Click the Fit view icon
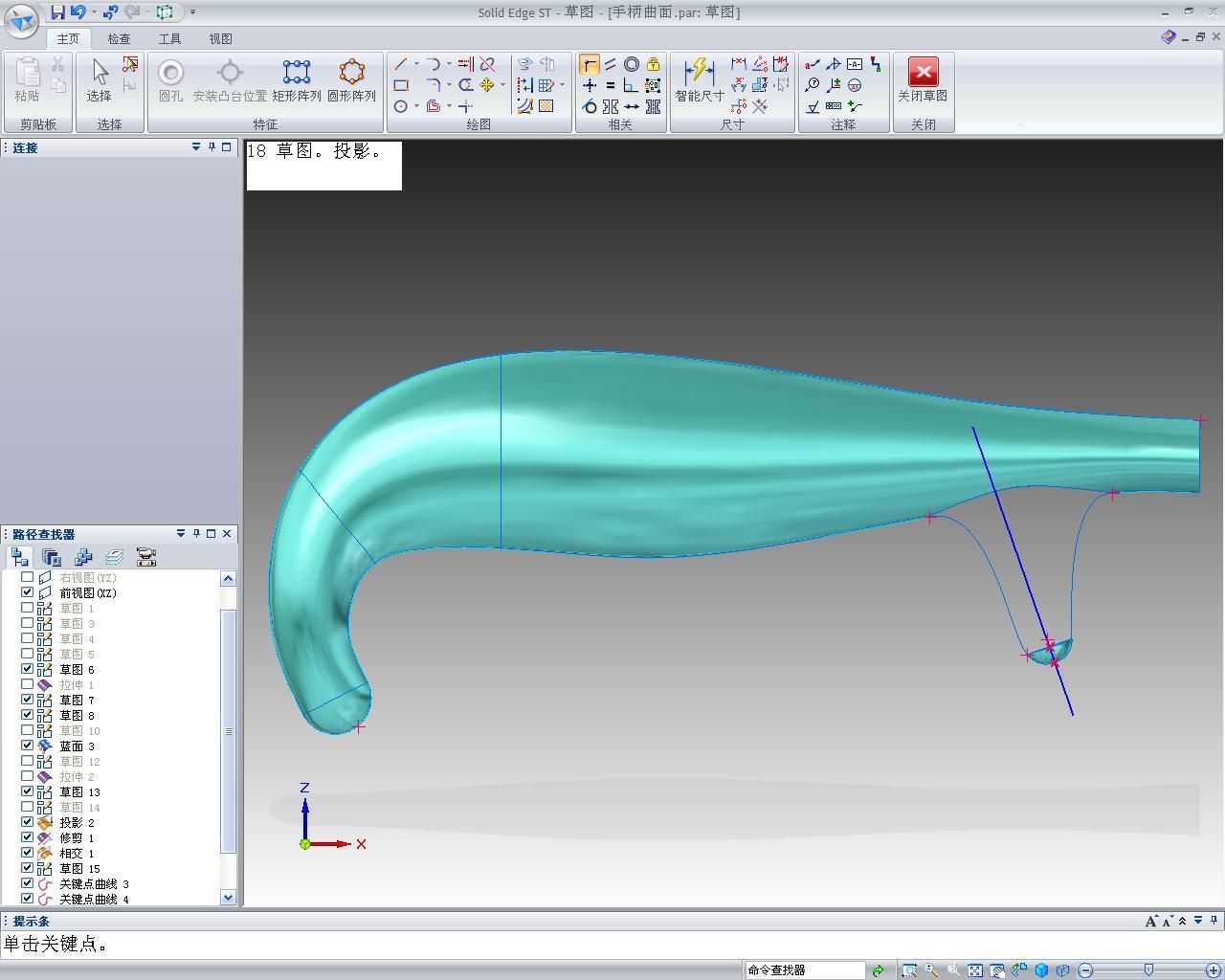 point(974,970)
